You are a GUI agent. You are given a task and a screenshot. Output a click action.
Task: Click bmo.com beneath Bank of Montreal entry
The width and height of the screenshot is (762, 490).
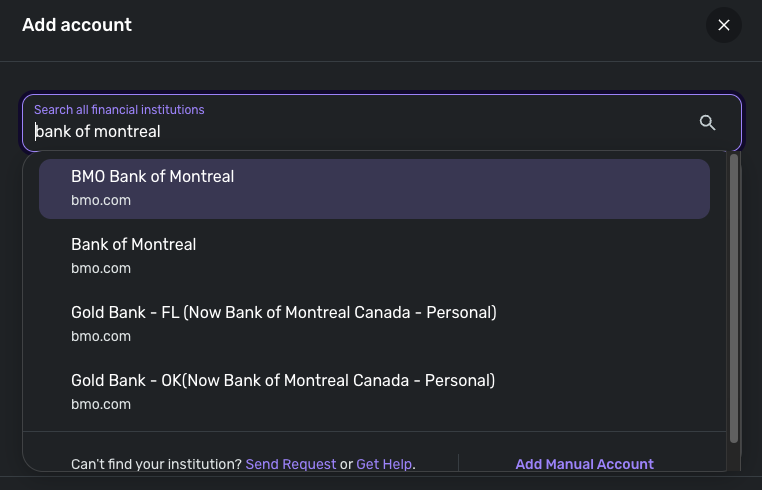[x=101, y=268]
